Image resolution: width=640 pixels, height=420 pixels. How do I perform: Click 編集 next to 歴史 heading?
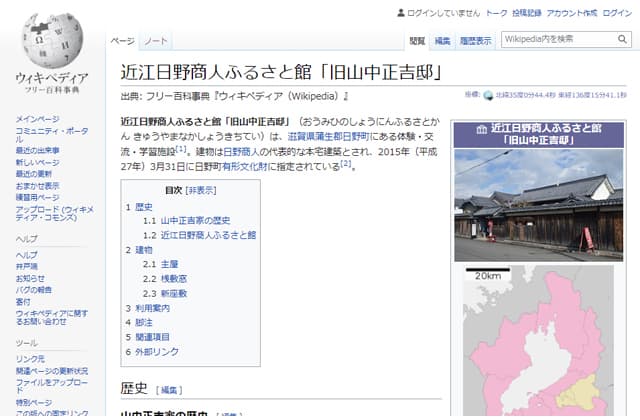click(x=169, y=390)
